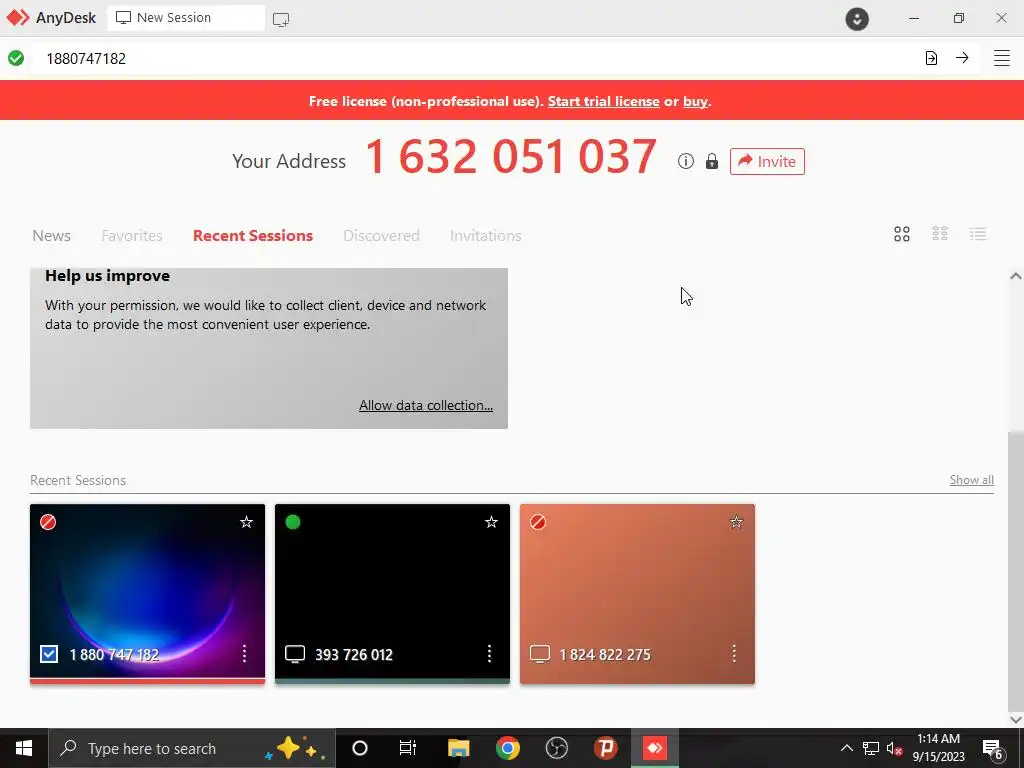Click the buy link in red banner
The image size is (1024, 768).
coord(695,101)
